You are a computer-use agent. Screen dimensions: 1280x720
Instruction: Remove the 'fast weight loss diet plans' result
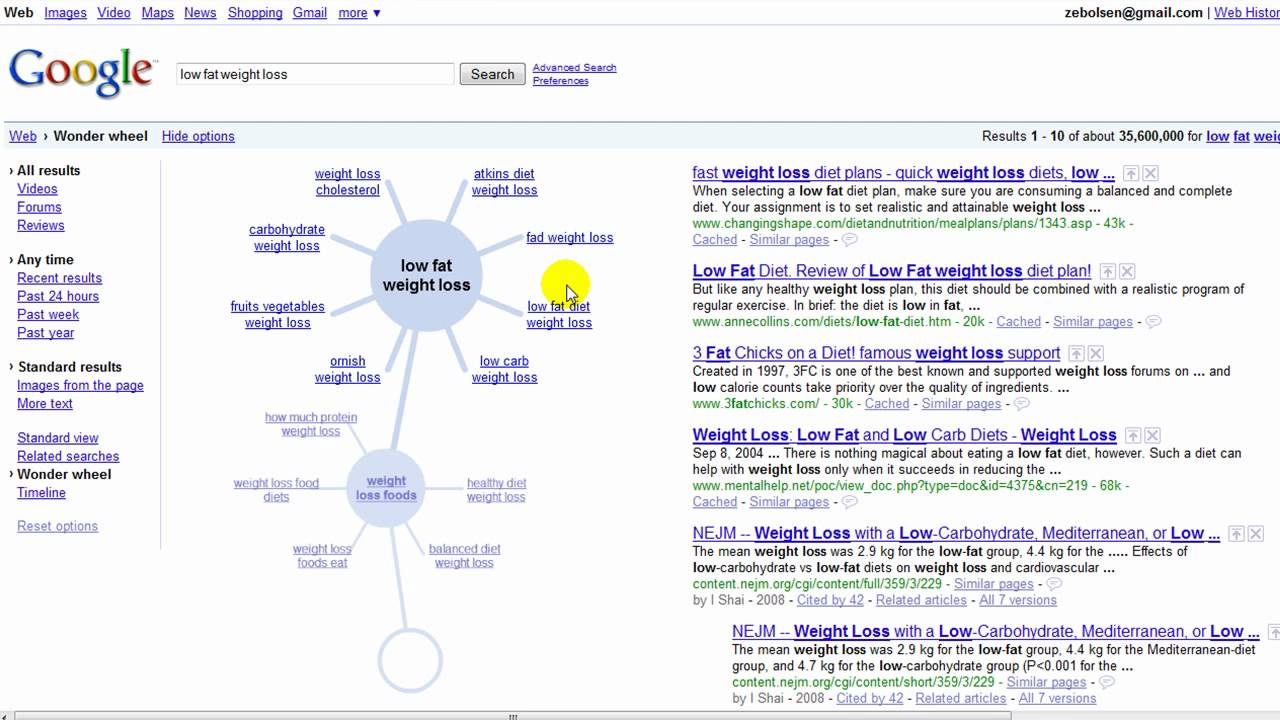pyautogui.click(x=1150, y=173)
